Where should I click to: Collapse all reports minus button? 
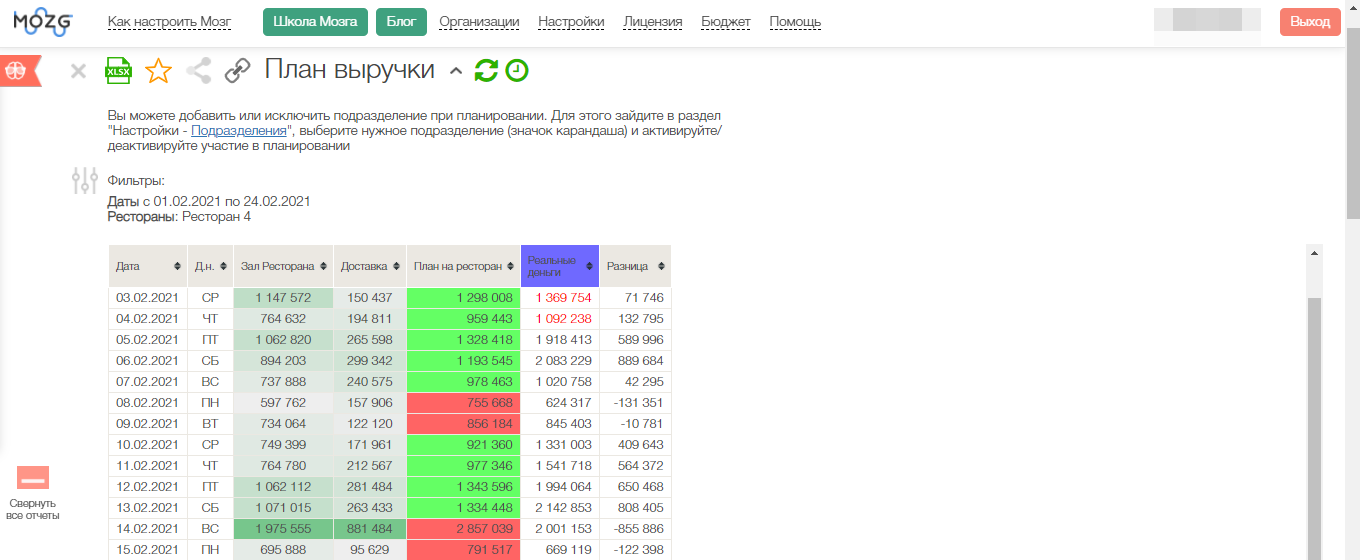tap(33, 478)
